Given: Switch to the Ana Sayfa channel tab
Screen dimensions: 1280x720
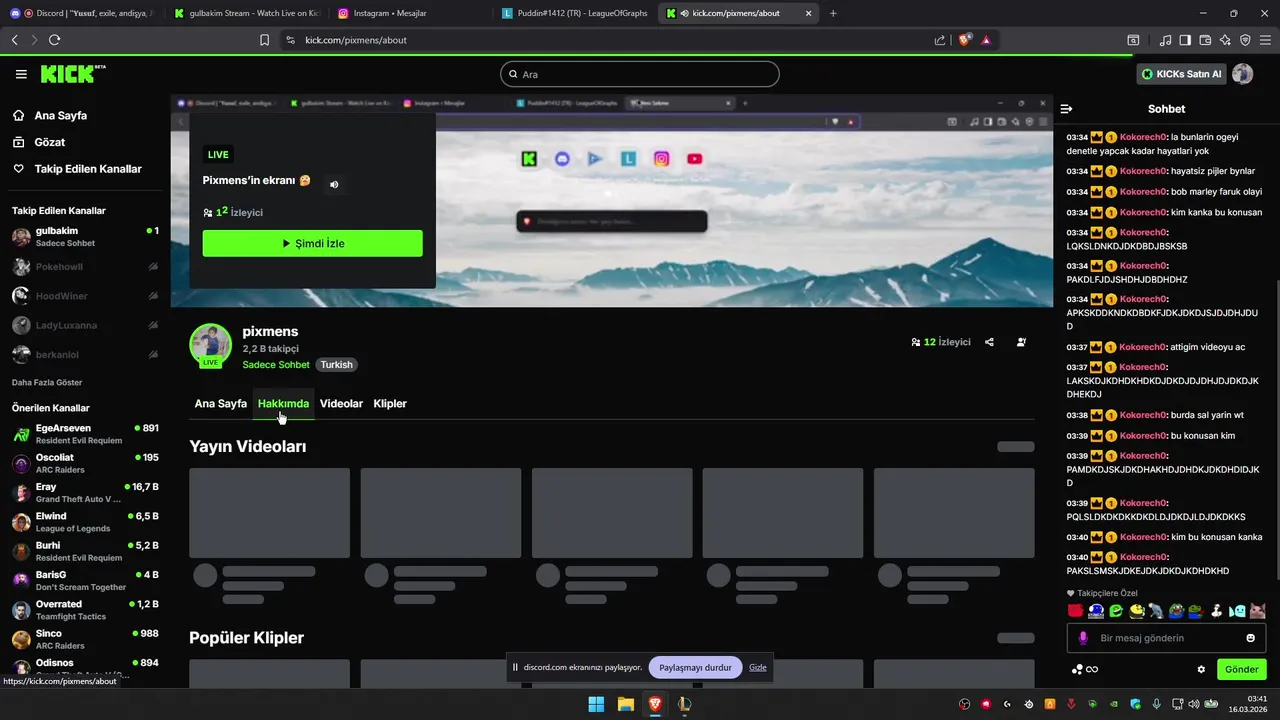Looking at the screenshot, I should (x=221, y=404).
